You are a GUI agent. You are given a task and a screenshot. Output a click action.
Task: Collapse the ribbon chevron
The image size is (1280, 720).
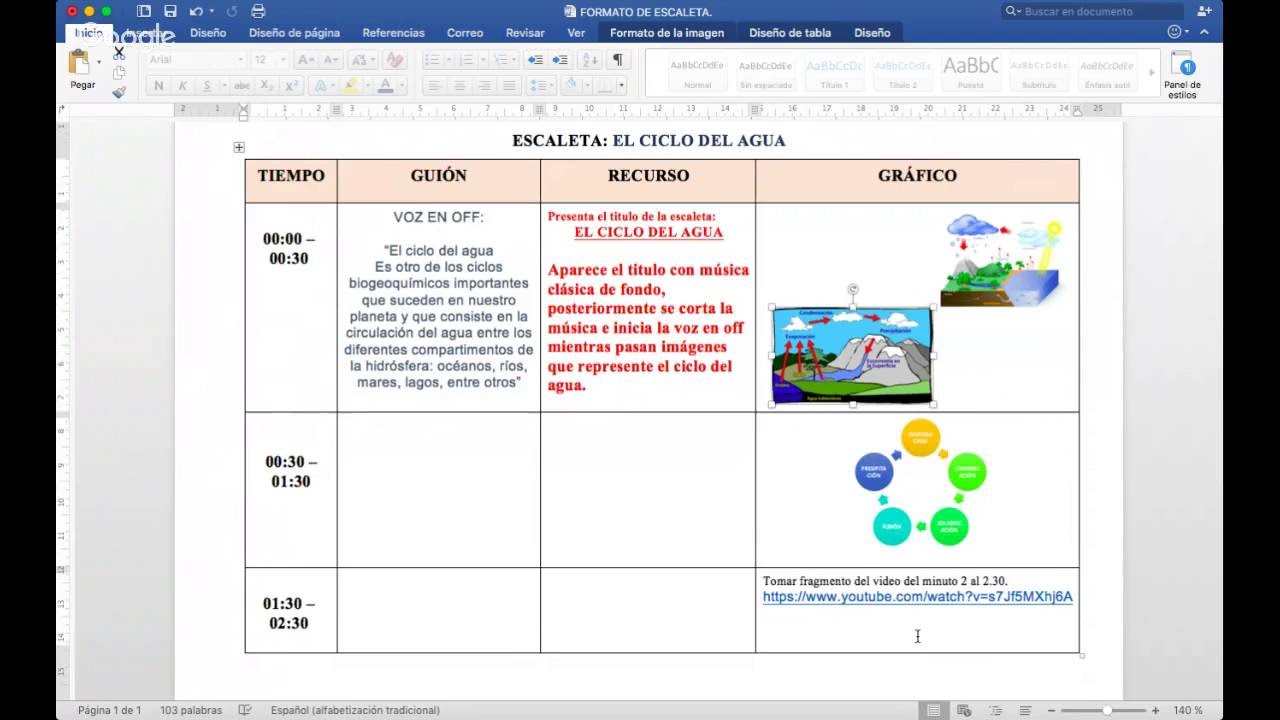(1206, 33)
